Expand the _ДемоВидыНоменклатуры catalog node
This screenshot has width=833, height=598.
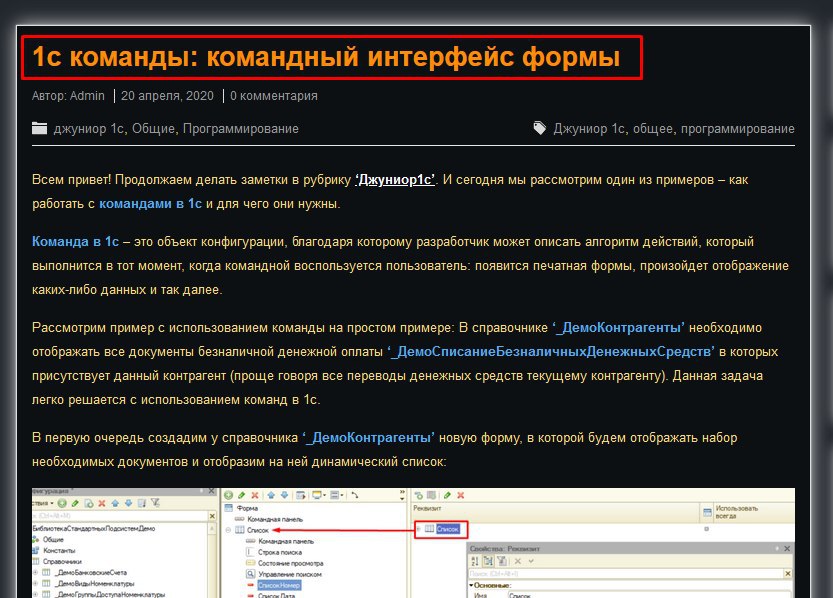(36, 583)
